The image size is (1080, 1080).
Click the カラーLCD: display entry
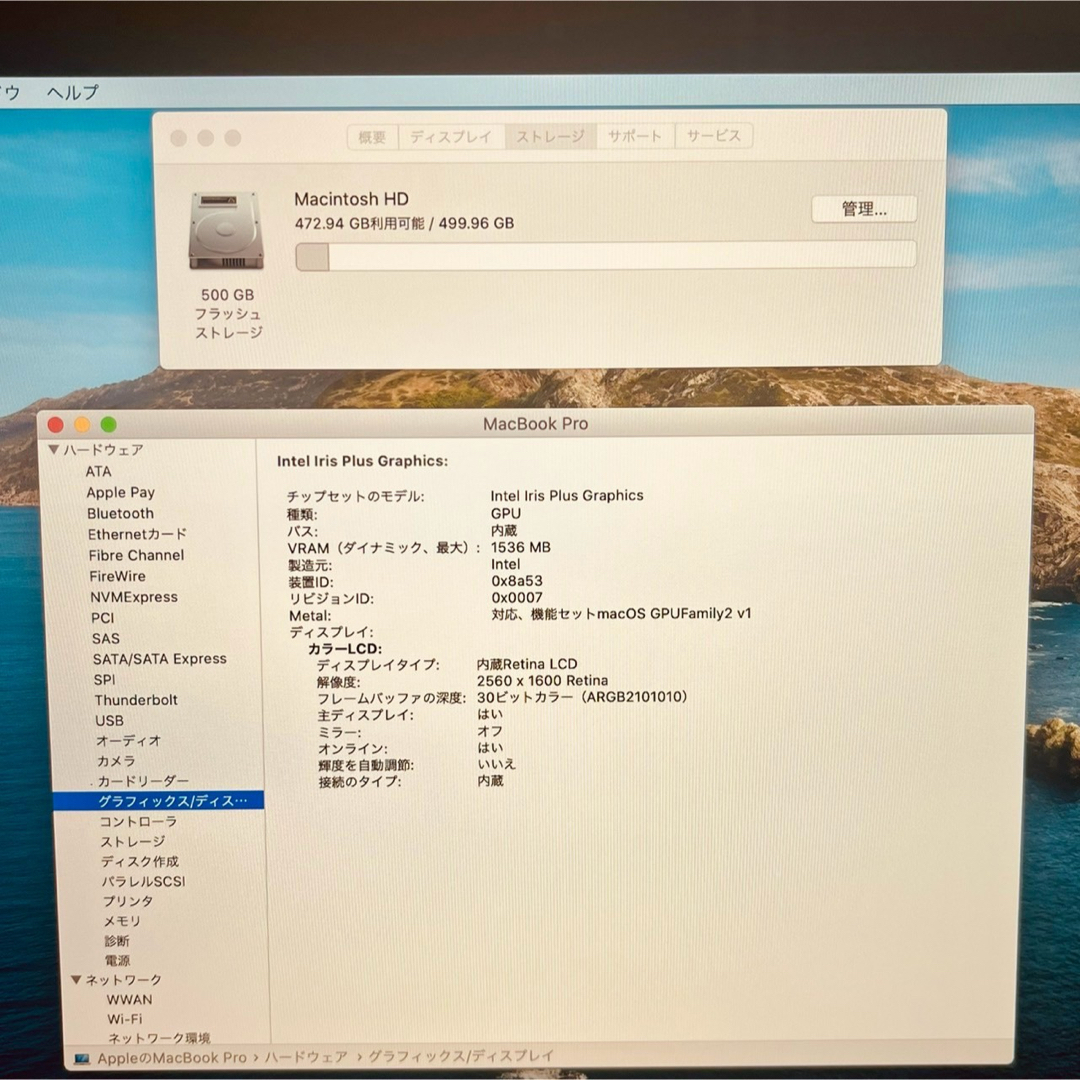click(x=344, y=648)
